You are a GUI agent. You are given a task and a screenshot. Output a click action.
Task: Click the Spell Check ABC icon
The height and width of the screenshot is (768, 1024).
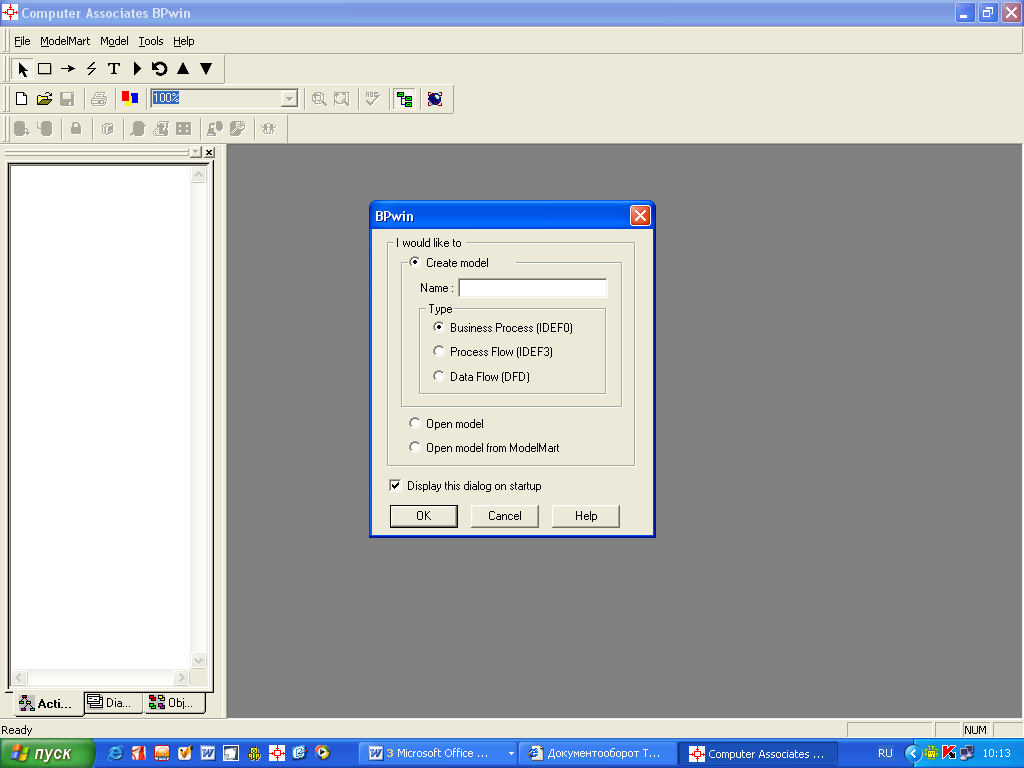pyautogui.click(x=373, y=99)
